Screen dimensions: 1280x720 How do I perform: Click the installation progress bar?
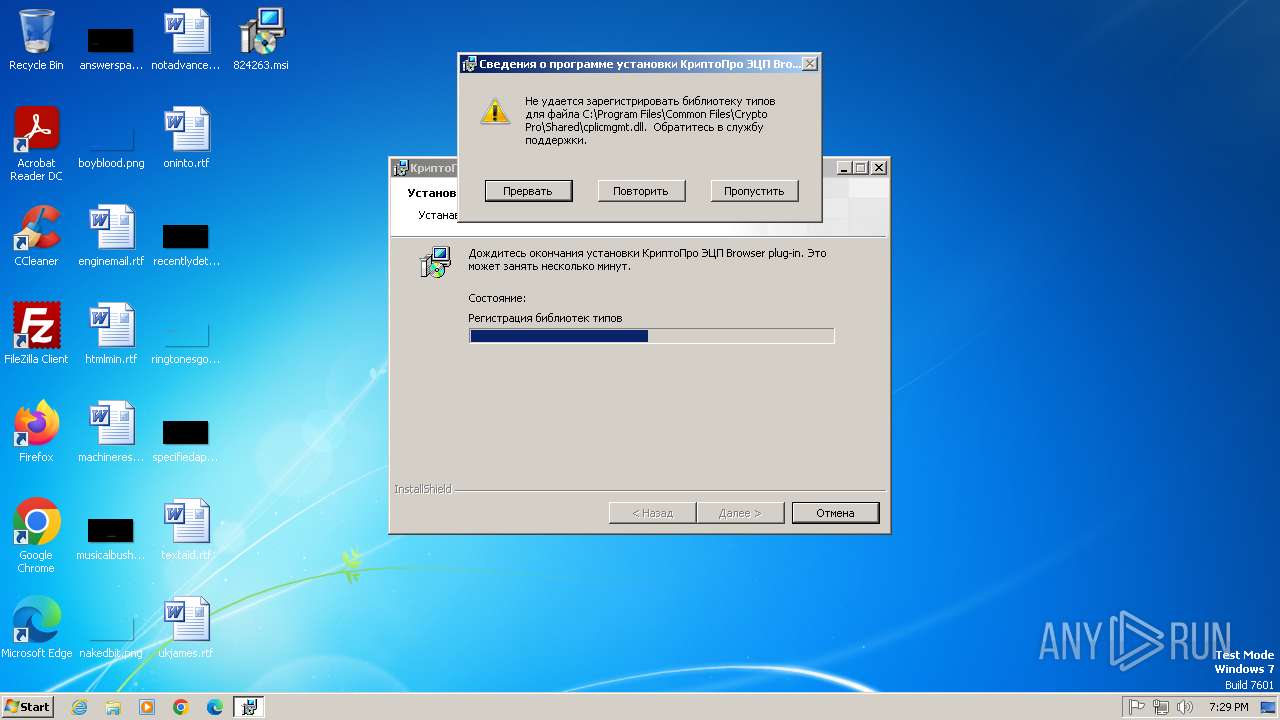pyautogui.click(x=651, y=336)
